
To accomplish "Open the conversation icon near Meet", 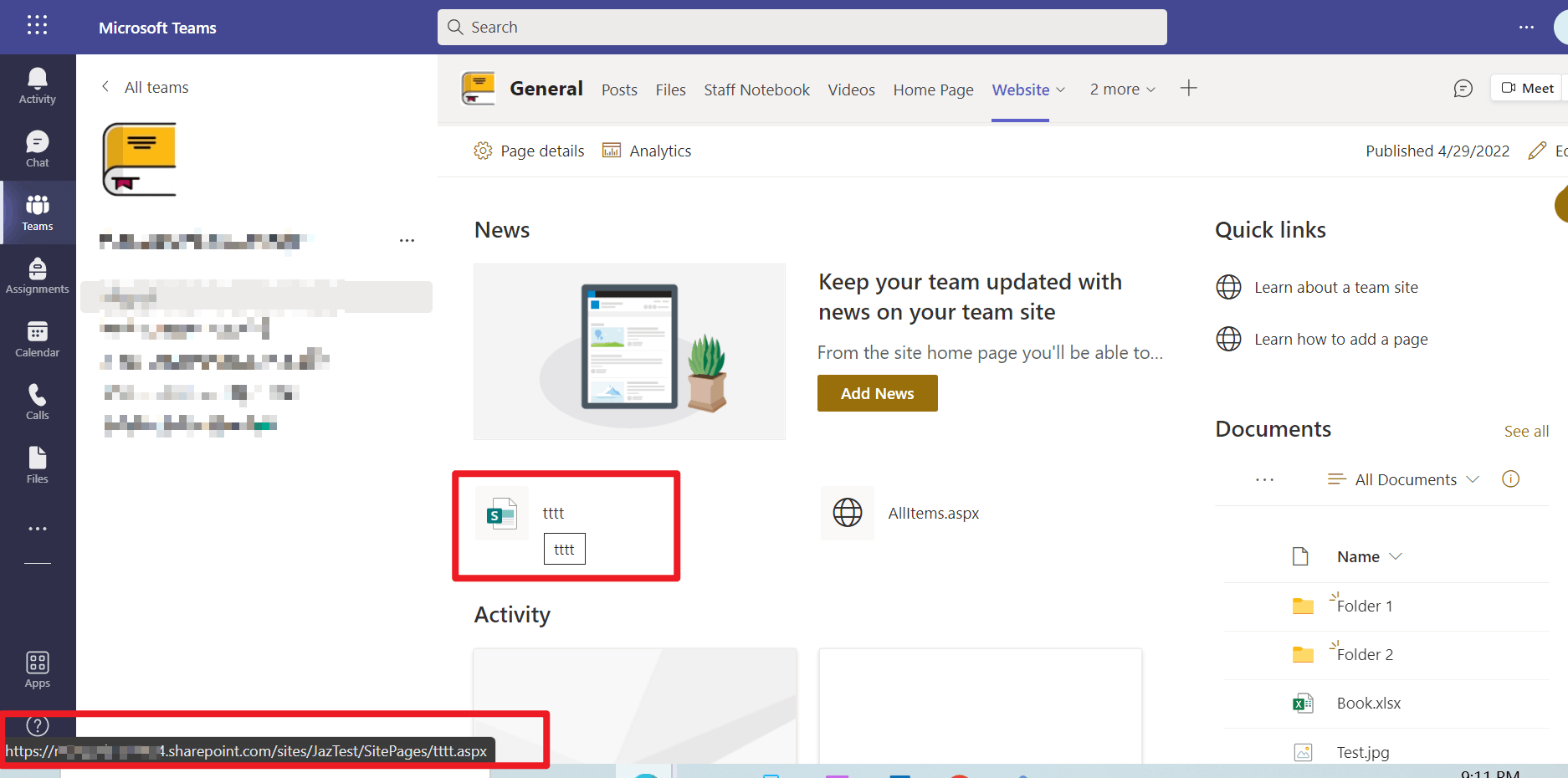I will point(1463,88).
